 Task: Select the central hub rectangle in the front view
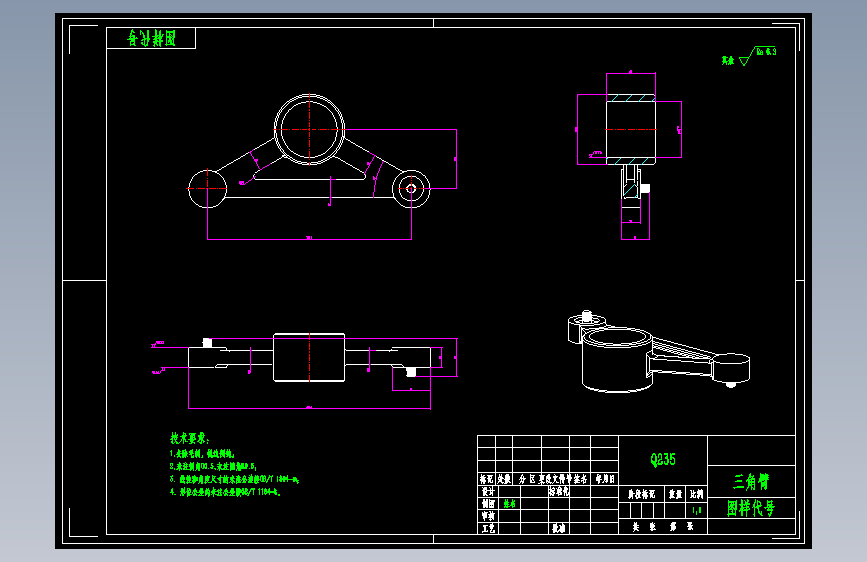(309, 357)
